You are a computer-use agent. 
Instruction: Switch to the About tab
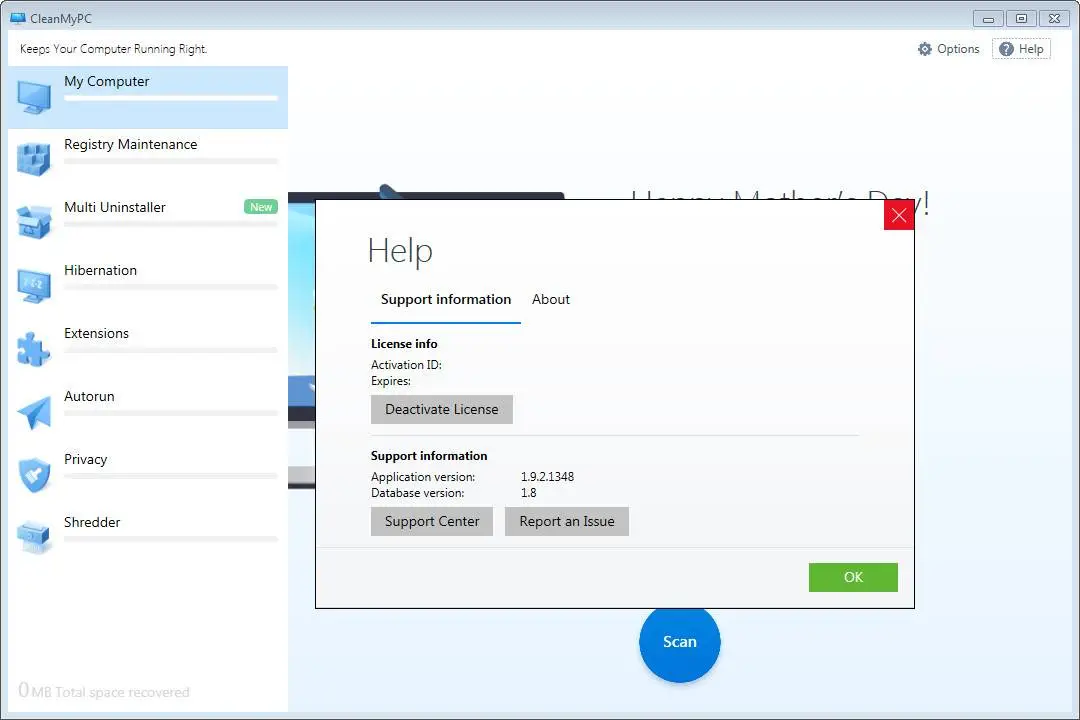(550, 300)
